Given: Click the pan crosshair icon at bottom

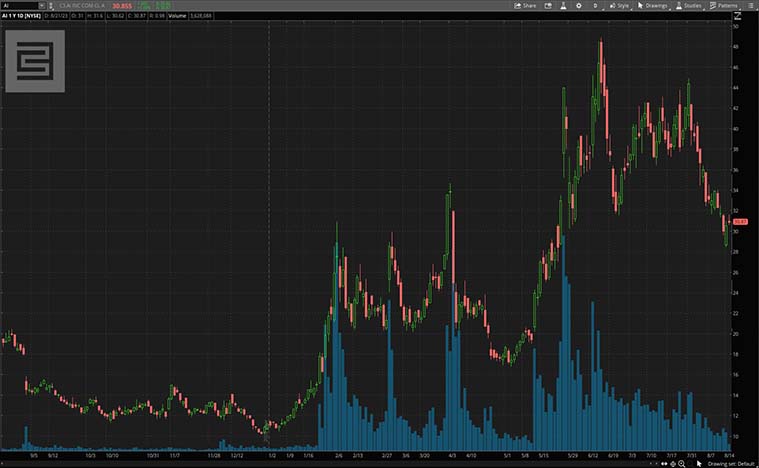Looking at the screenshot, I should coord(671,464).
